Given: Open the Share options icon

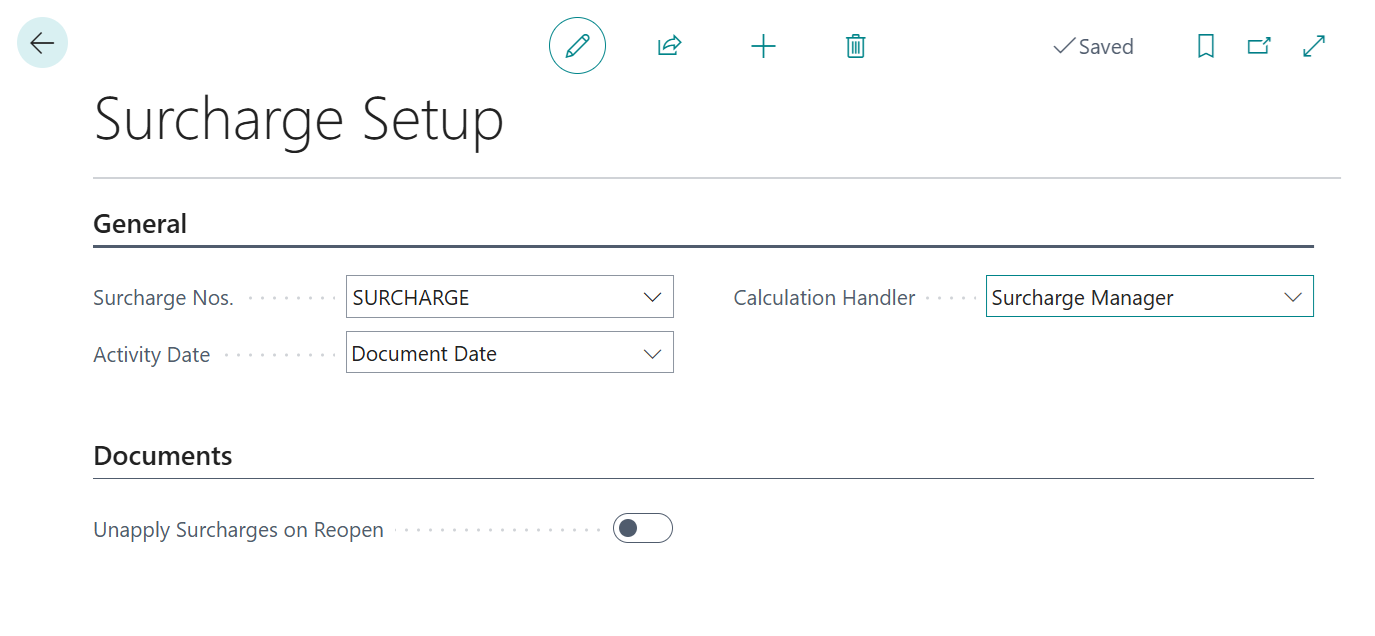Looking at the screenshot, I should pos(668,45).
